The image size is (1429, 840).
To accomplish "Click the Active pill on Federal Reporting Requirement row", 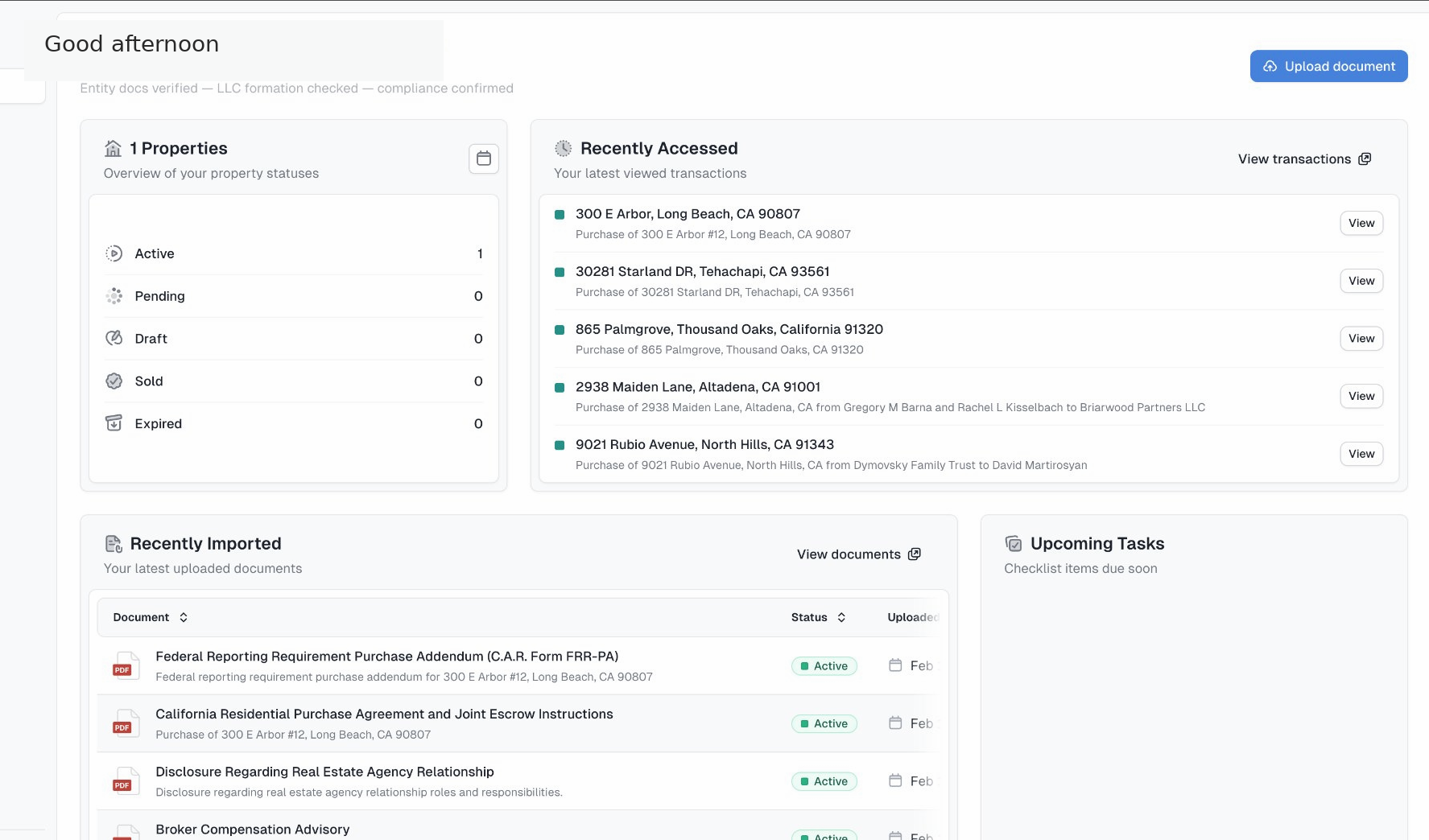I will [x=824, y=666].
